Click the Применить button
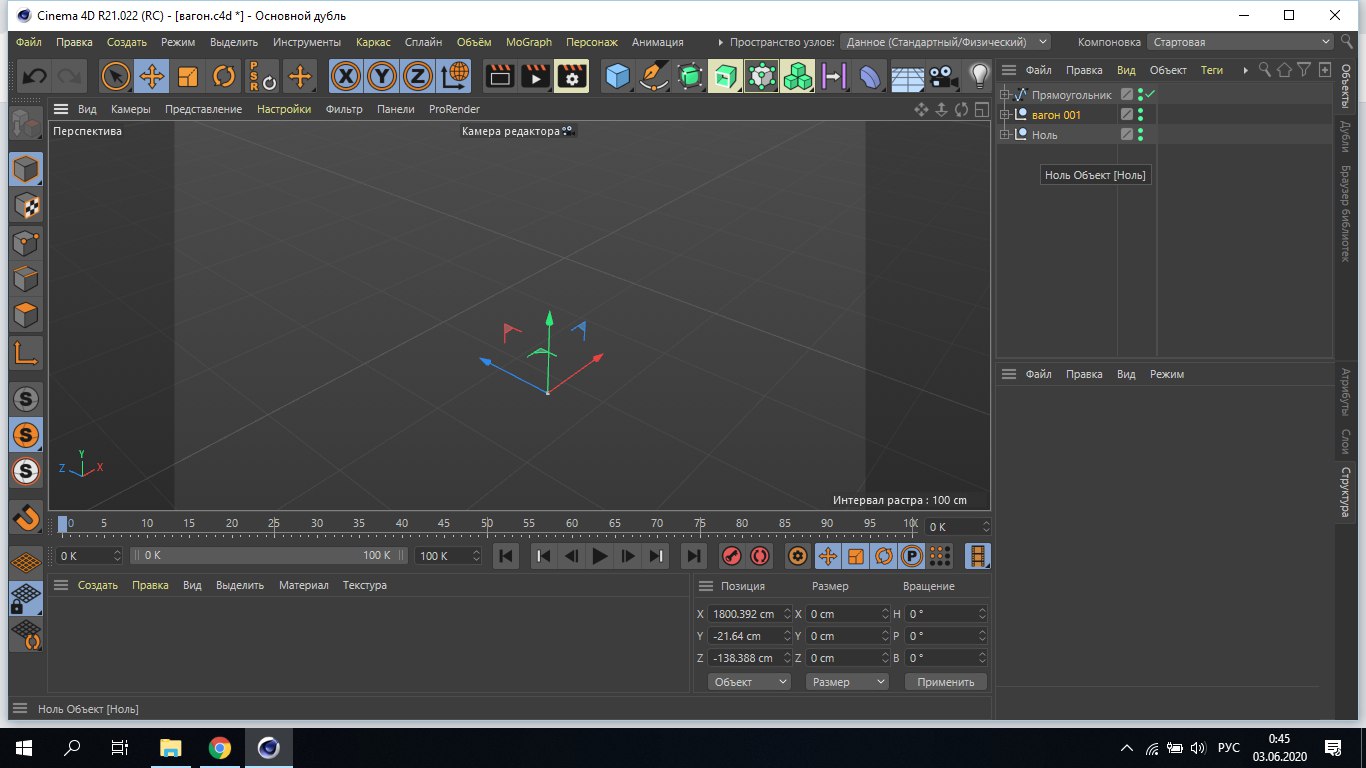The width and height of the screenshot is (1366, 768). click(x=946, y=682)
